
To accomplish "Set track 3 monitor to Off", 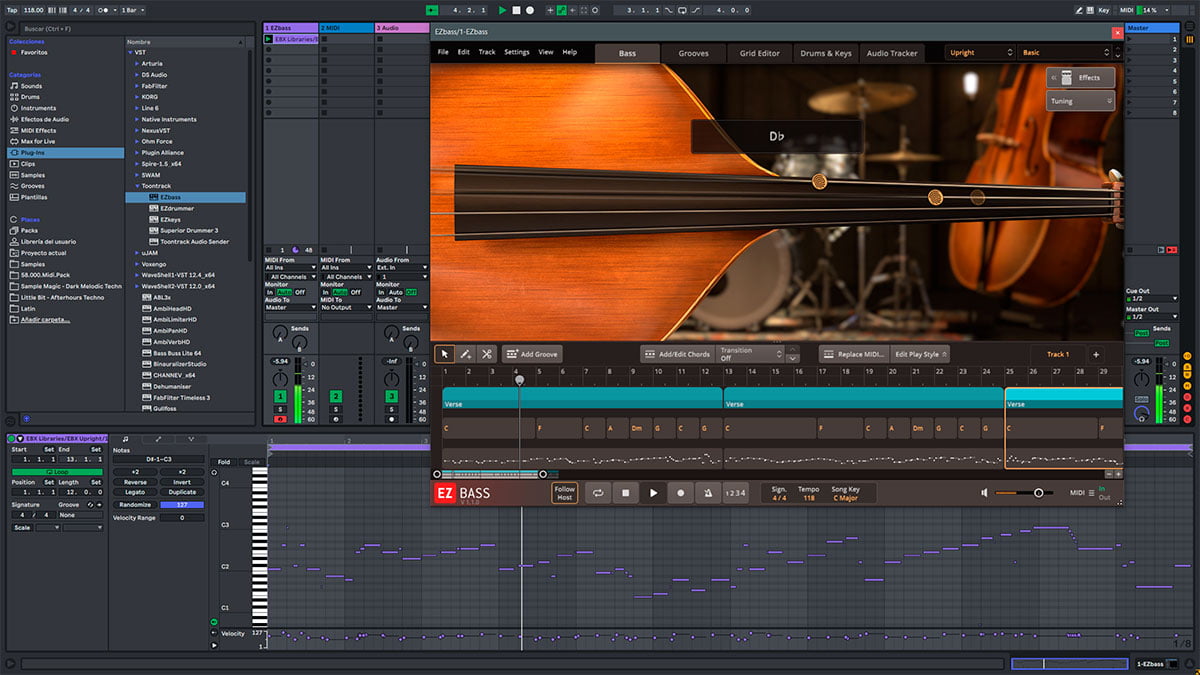I will point(411,292).
